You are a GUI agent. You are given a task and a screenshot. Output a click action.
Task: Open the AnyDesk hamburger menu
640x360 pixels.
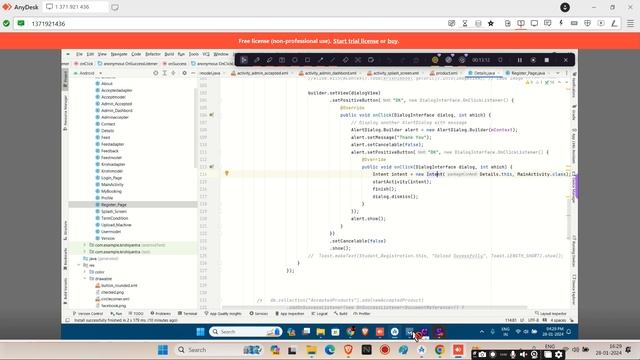tap(630, 24)
